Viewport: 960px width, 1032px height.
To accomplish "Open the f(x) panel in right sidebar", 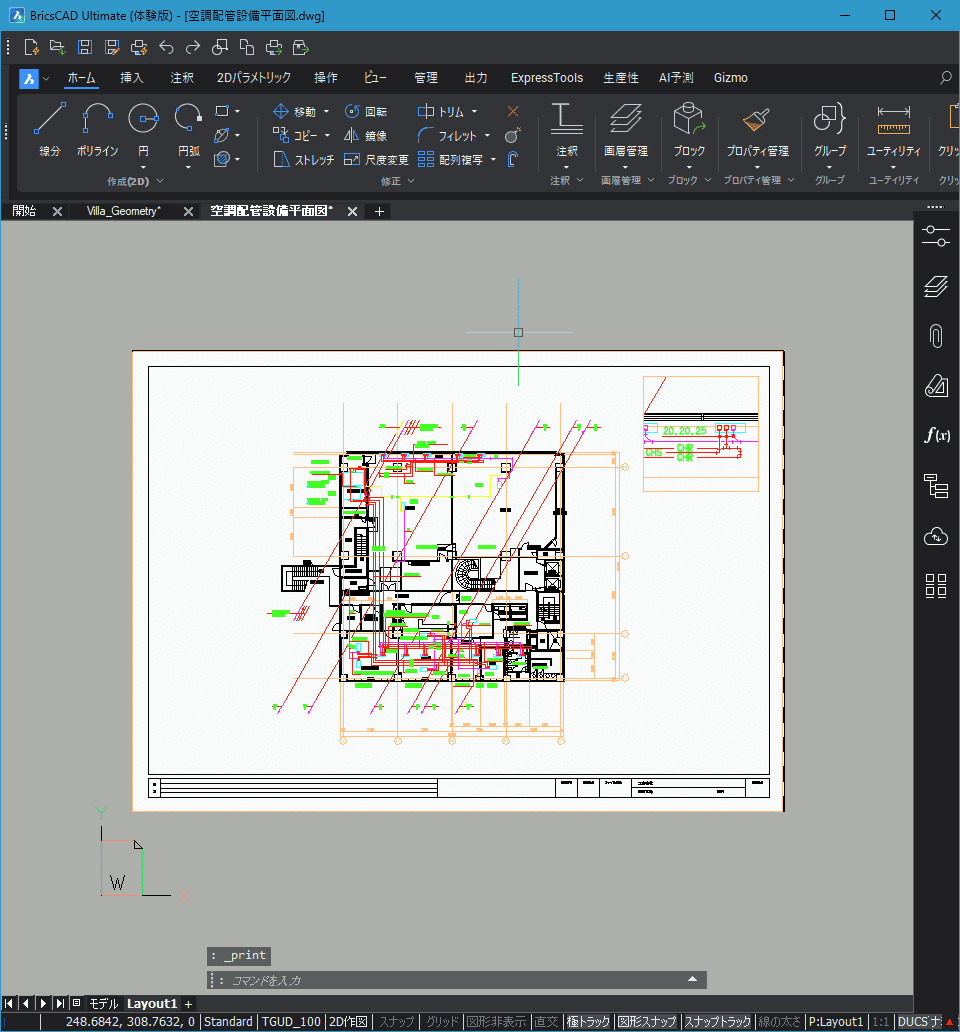I will coord(936,435).
